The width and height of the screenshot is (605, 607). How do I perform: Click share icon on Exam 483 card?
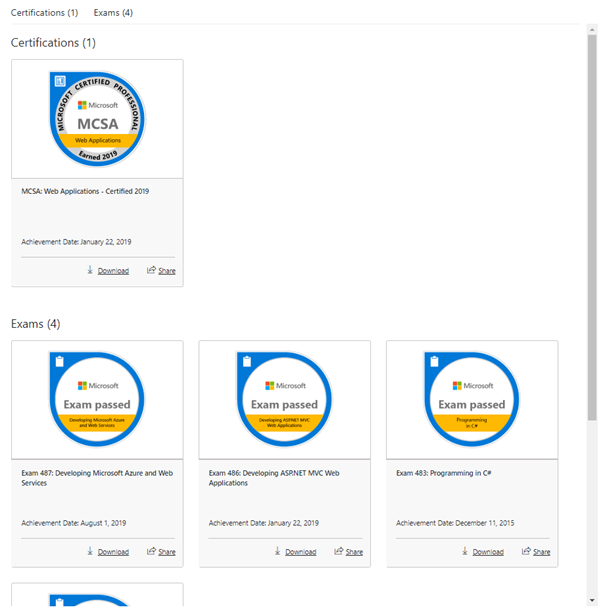point(526,551)
